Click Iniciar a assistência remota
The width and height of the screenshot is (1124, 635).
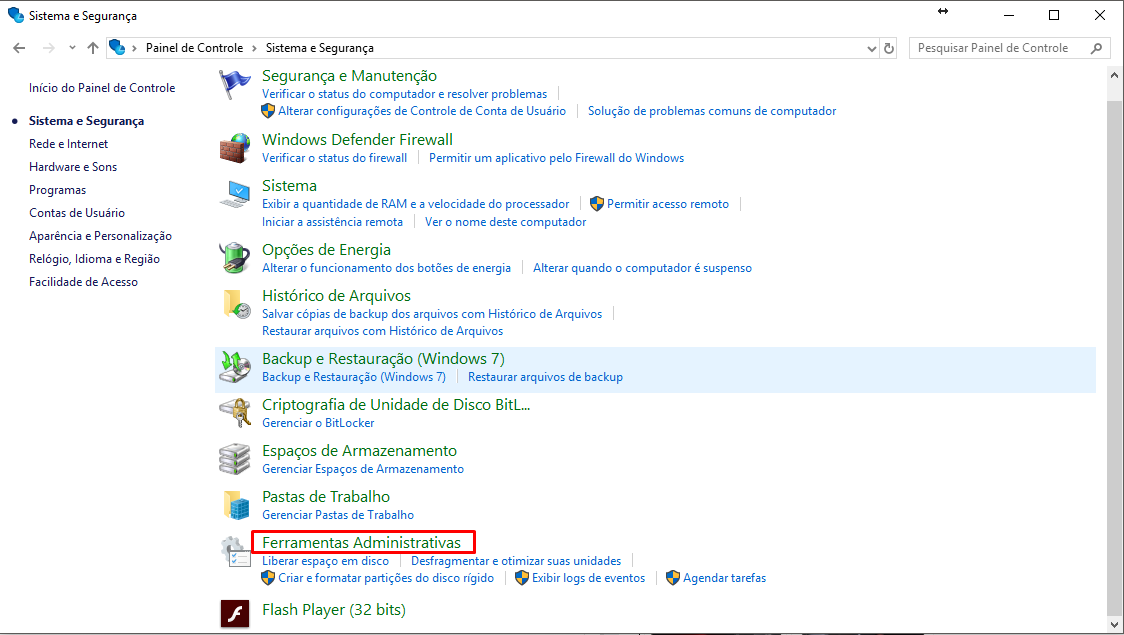point(333,222)
